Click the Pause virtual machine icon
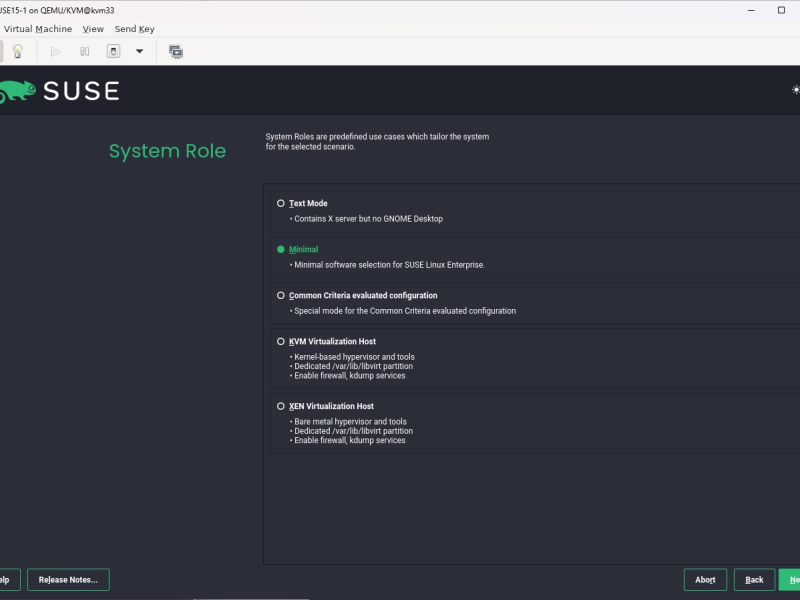 click(85, 51)
